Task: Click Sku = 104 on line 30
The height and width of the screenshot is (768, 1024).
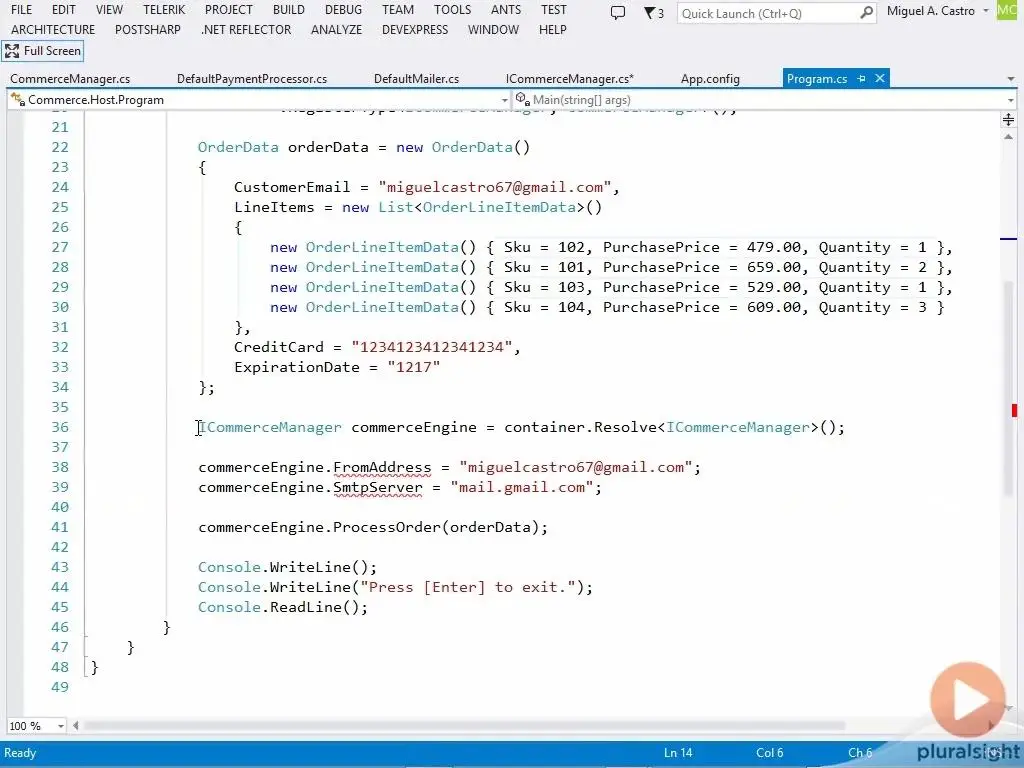Action: (543, 307)
